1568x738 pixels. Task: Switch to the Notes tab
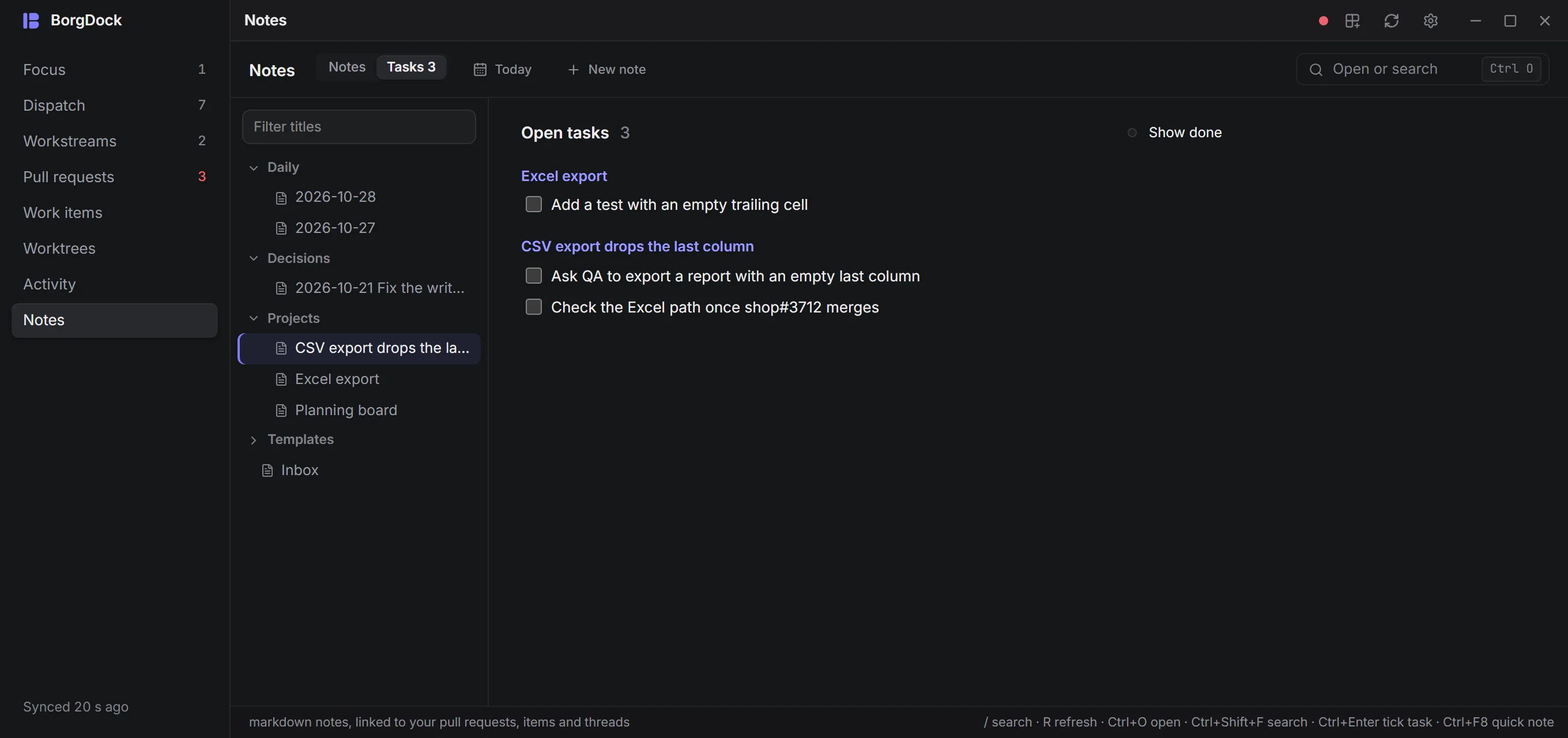pyautogui.click(x=347, y=67)
